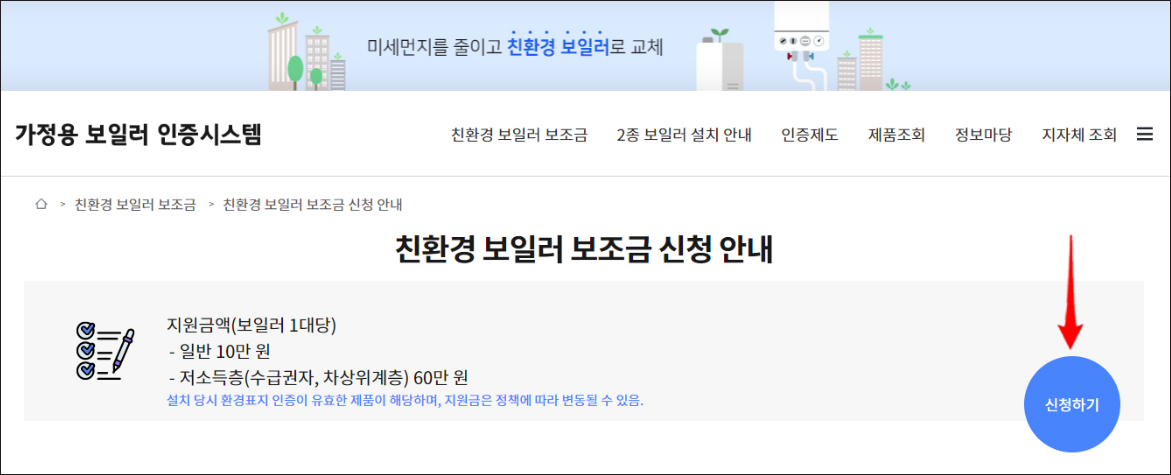Open the hamburger menu icon
The image size is (1171, 475).
[x=1144, y=134]
